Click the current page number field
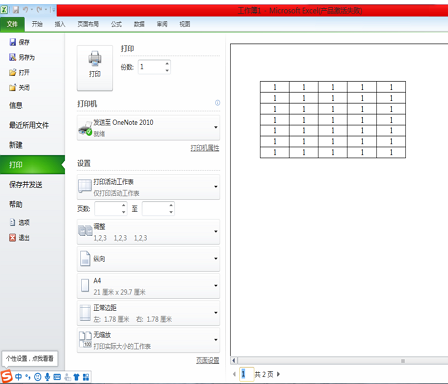The width and height of the screenshot is (448, 384). click(247, 374)
